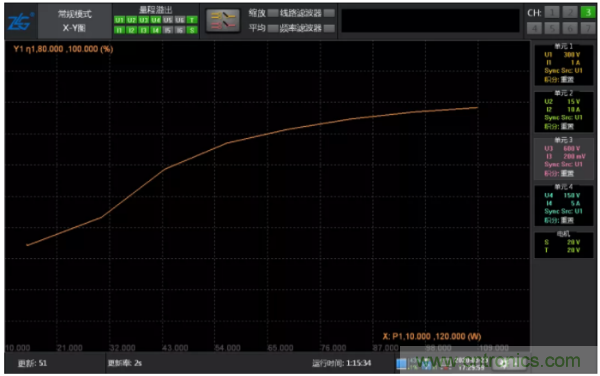600x376 pixels.
Task: Open the wiring configuration icon button
Action: [x=223, y=21]
